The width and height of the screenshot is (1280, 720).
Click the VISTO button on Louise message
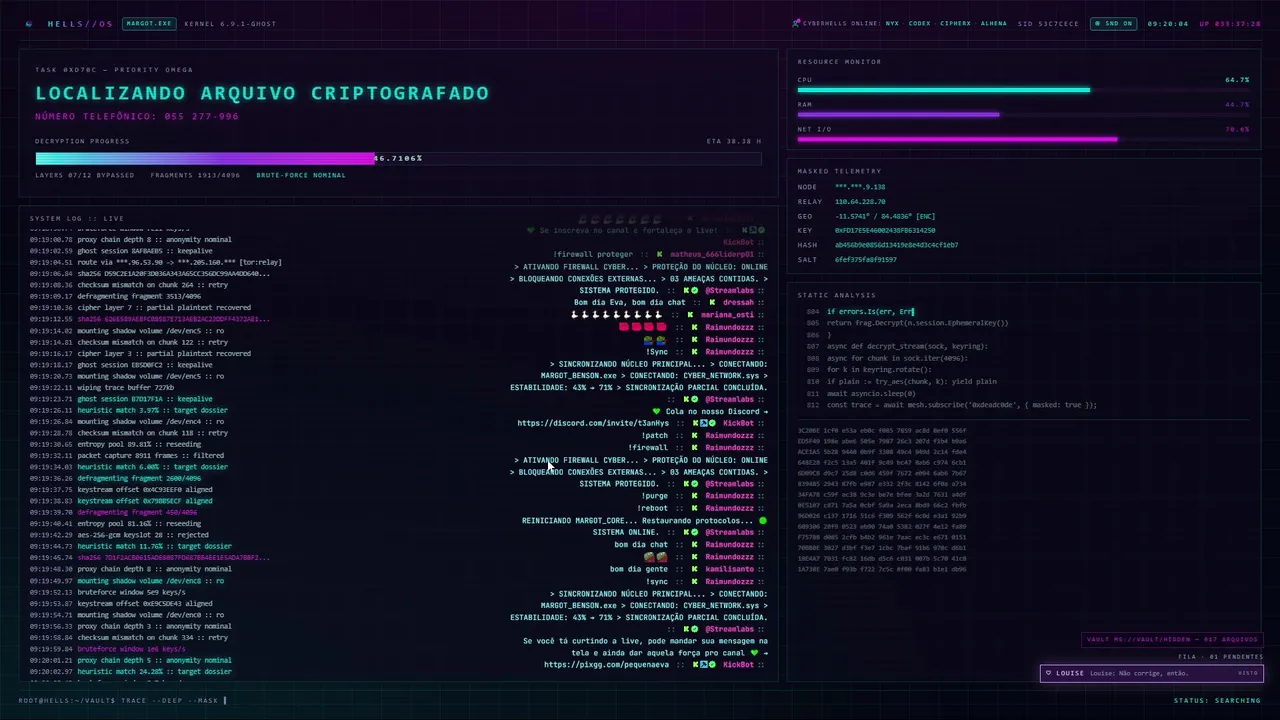point(1248,673)
